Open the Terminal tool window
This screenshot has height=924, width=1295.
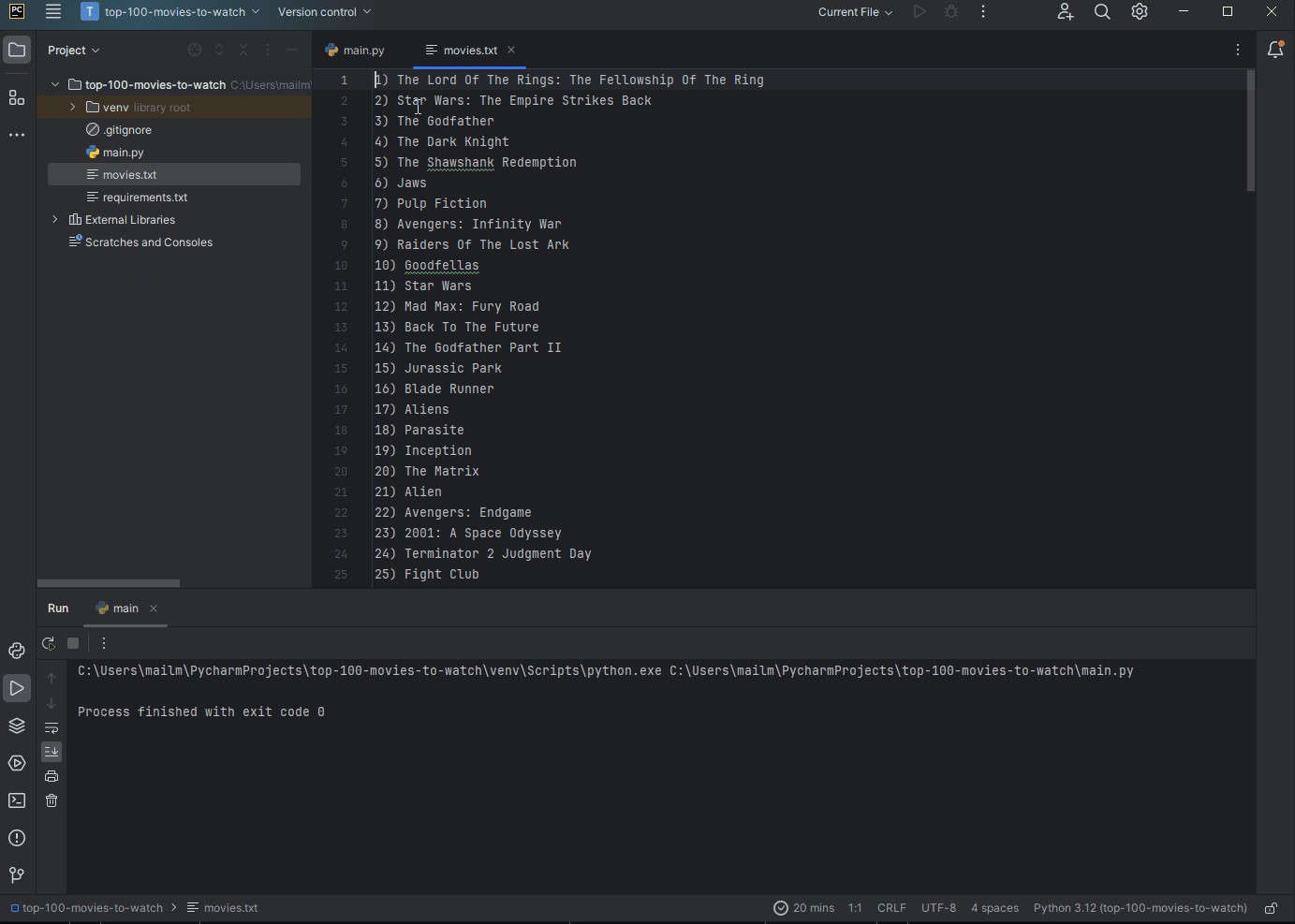tap(17, 801)
